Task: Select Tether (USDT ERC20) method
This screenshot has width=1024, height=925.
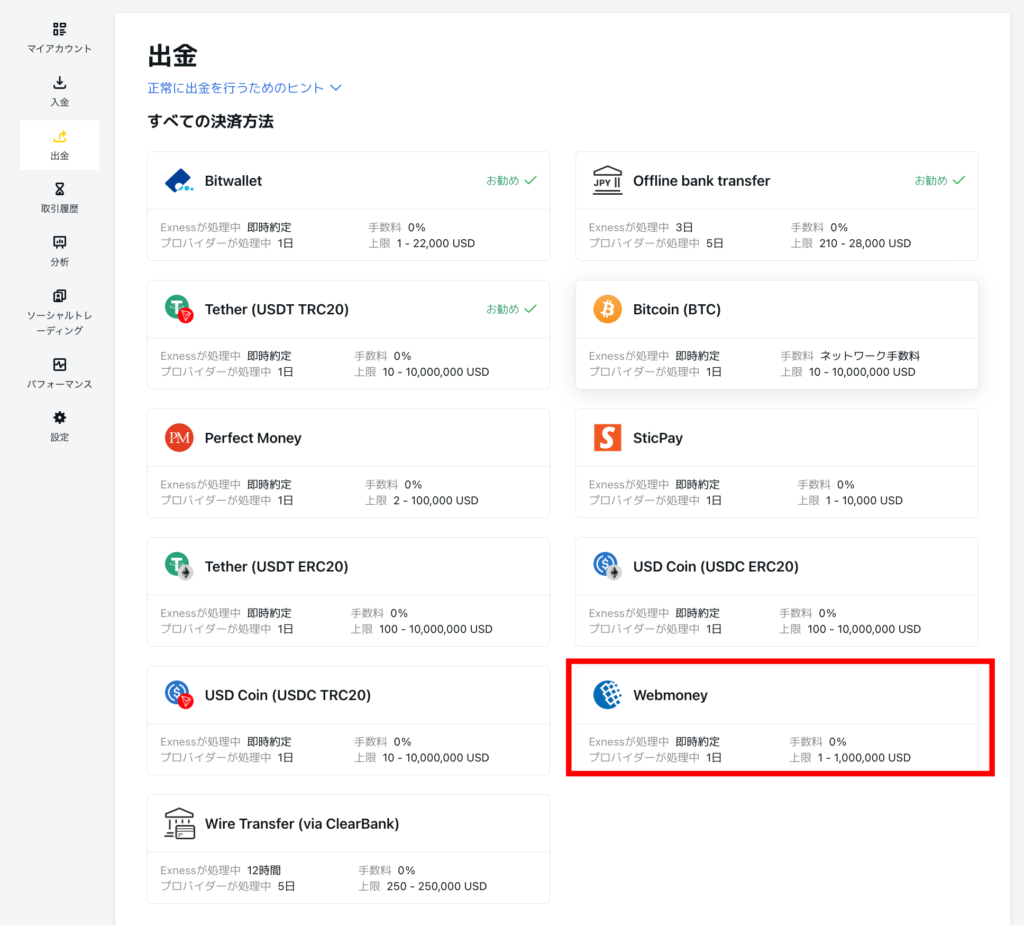Action: click(x=348, y=592)
